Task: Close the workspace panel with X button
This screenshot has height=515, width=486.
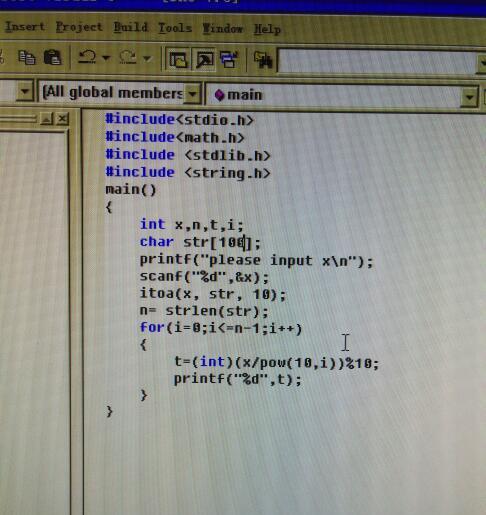Action: [x=62, y=119]
